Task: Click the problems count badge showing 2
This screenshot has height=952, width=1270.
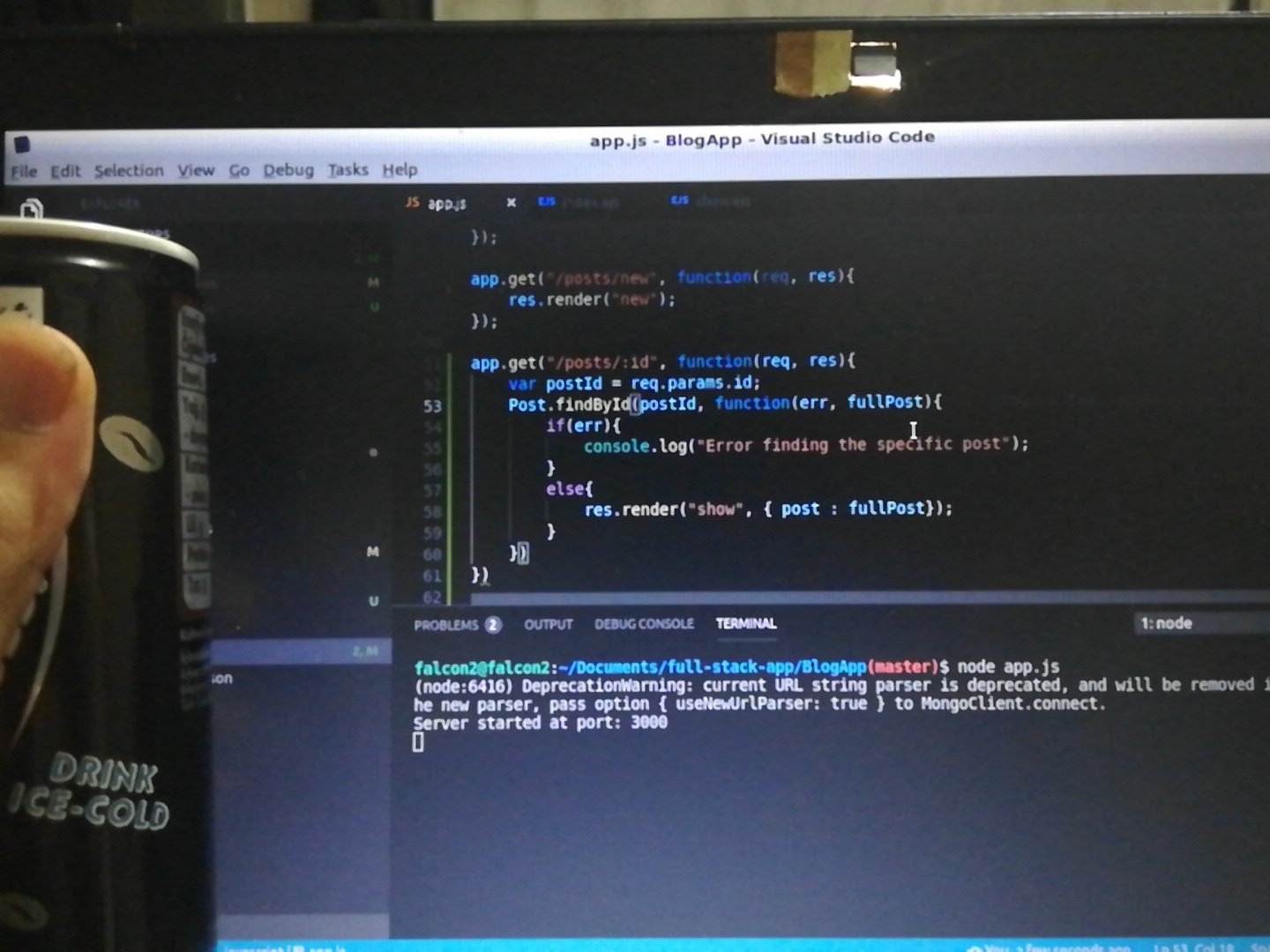Action: (x=493, y=625)
